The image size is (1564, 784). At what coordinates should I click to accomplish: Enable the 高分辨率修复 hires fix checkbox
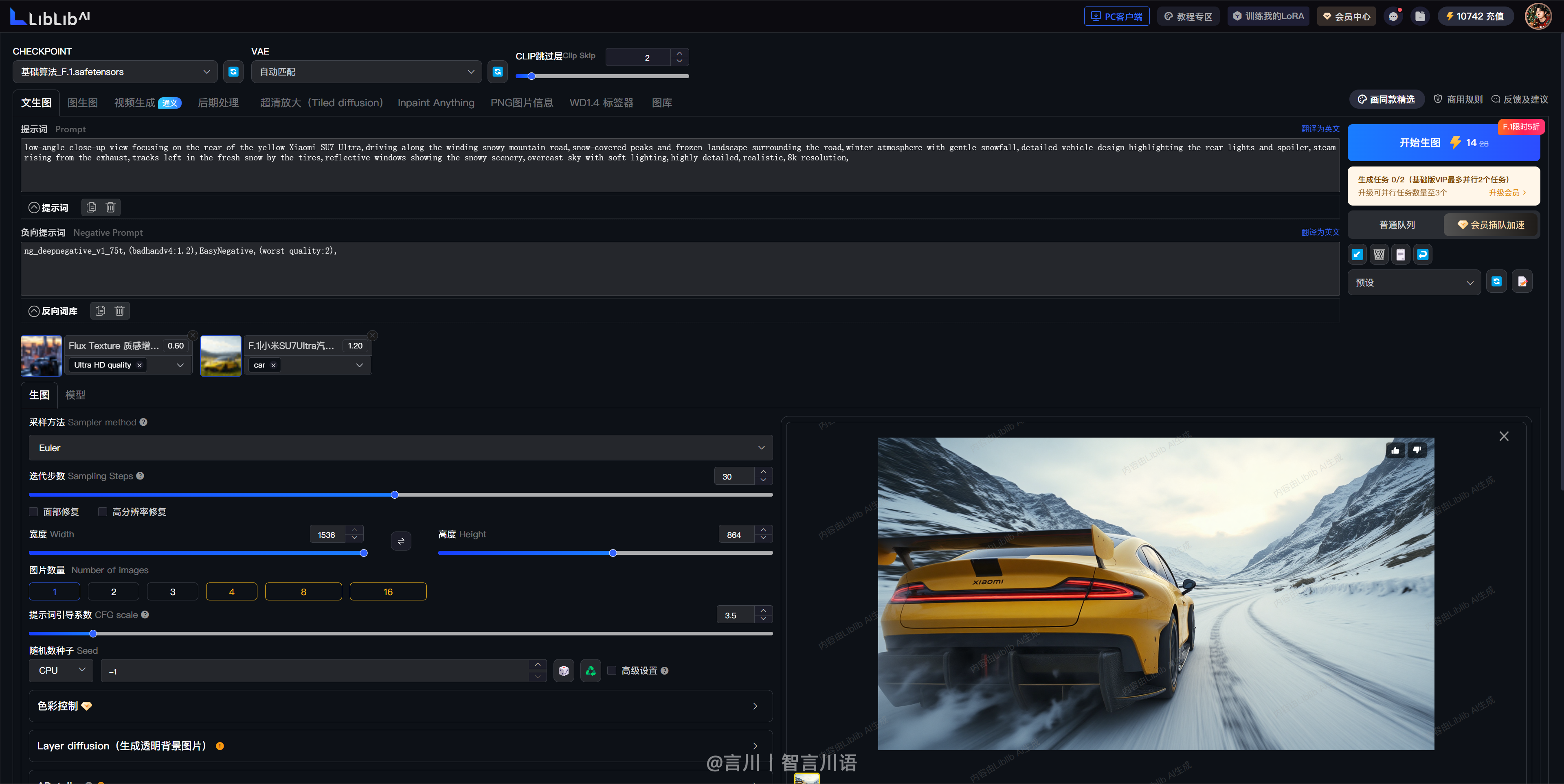pos(103,512)
